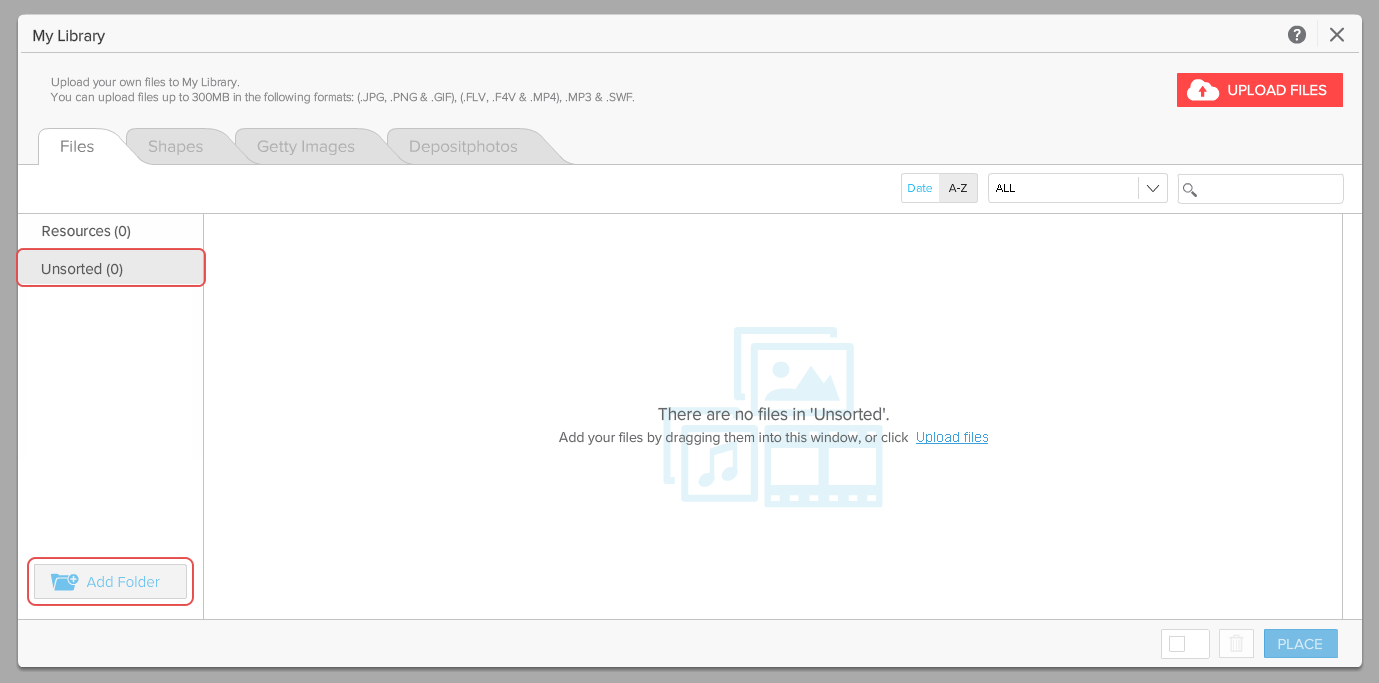The image size is (1379, 683).
Task: Open the Shapes tab
Action: 175,147
